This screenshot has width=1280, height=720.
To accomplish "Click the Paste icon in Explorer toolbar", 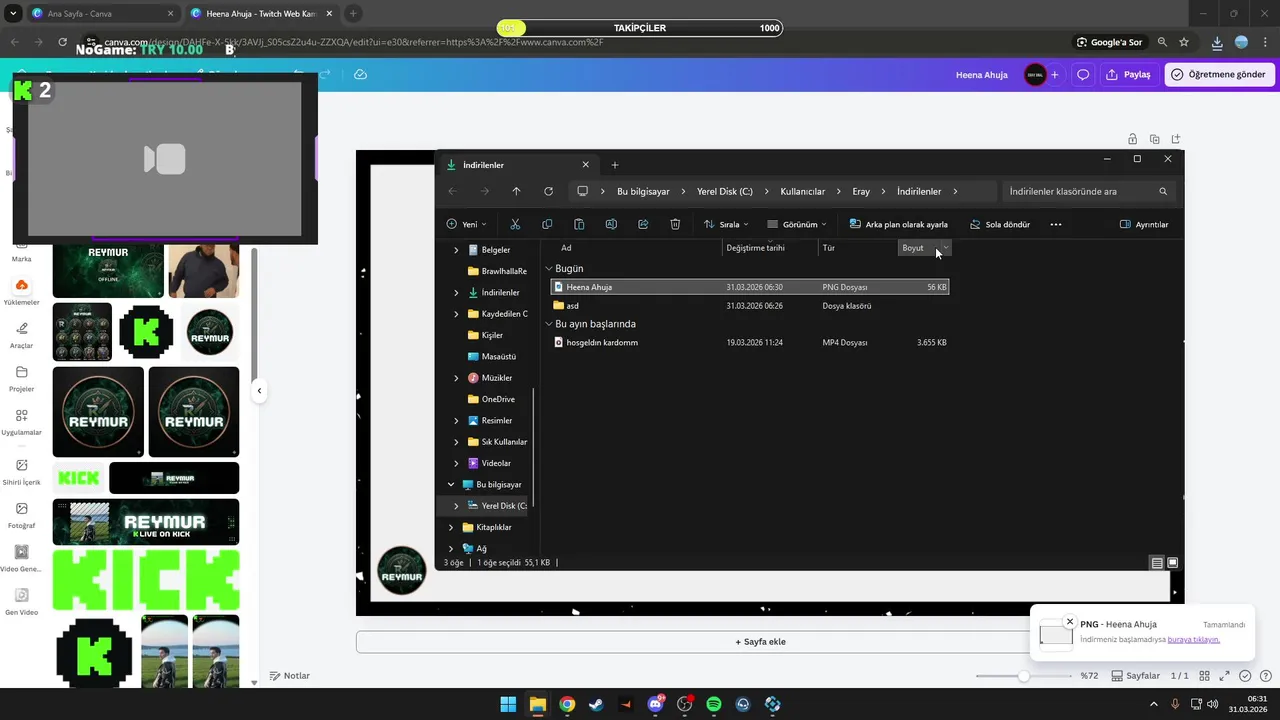I will [579, 224].
